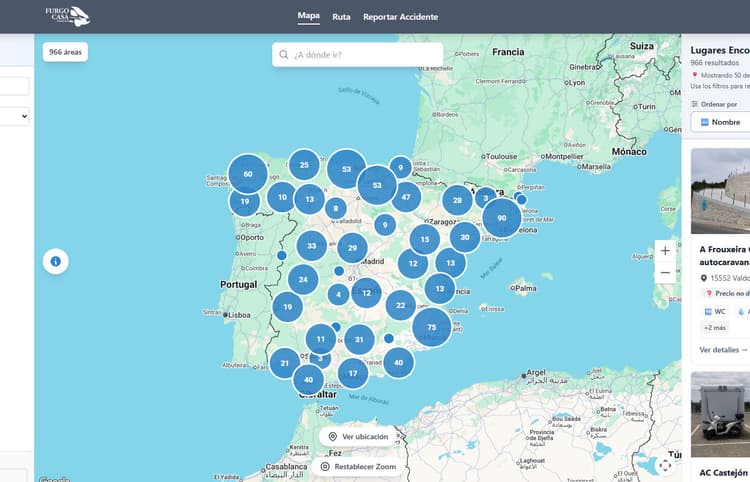This screenshot has width=750, height=482.
Task: Select the cluster marker labeled 15
Action: (425, 240)
